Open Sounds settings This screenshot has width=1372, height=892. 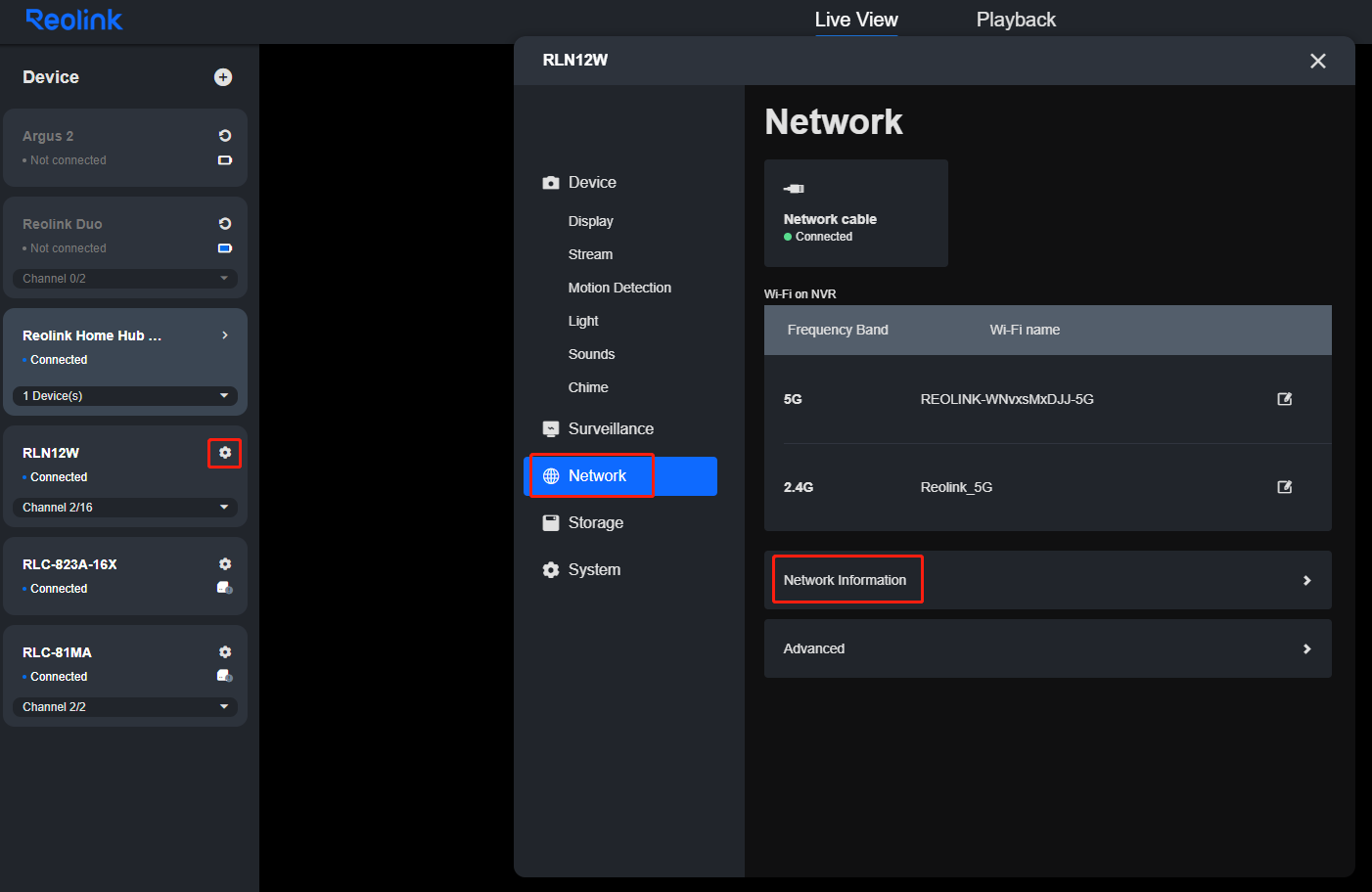pos(591,354)
